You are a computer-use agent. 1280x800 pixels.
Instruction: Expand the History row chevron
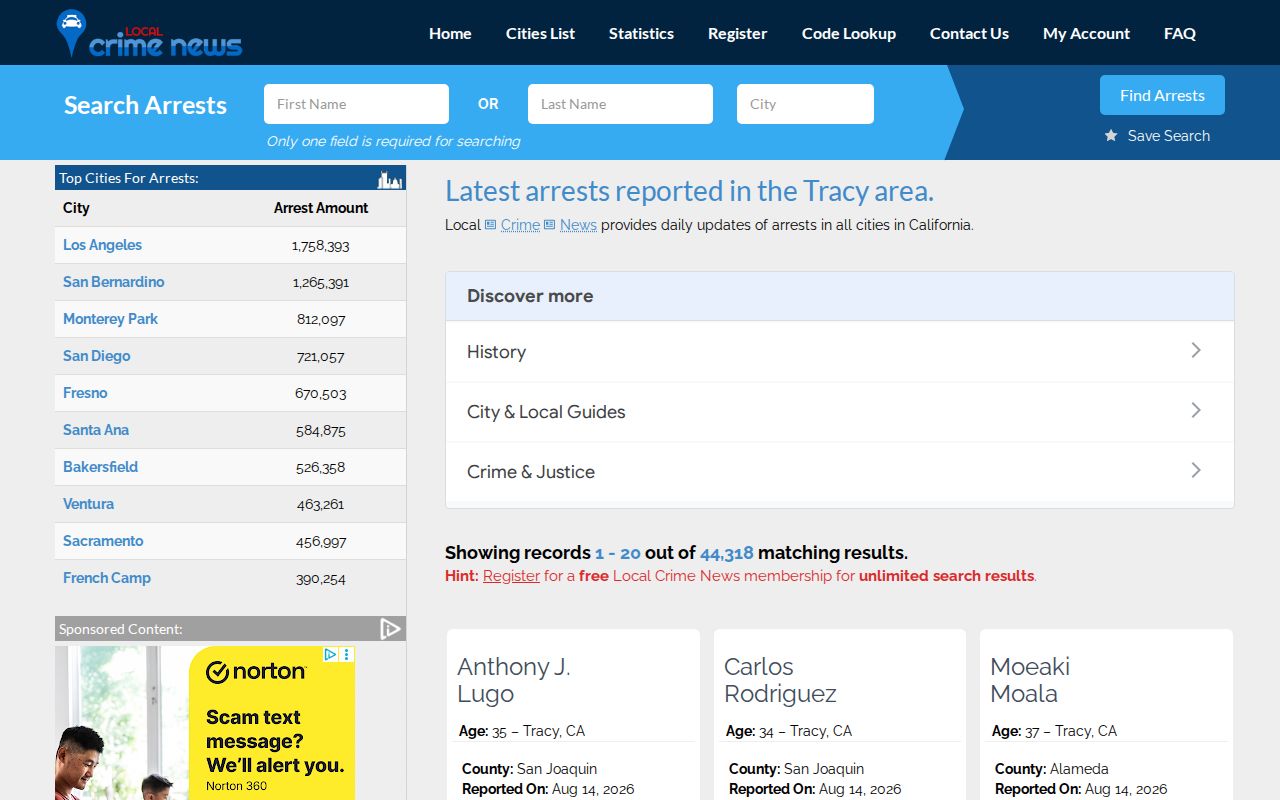tap(1196, 350)
